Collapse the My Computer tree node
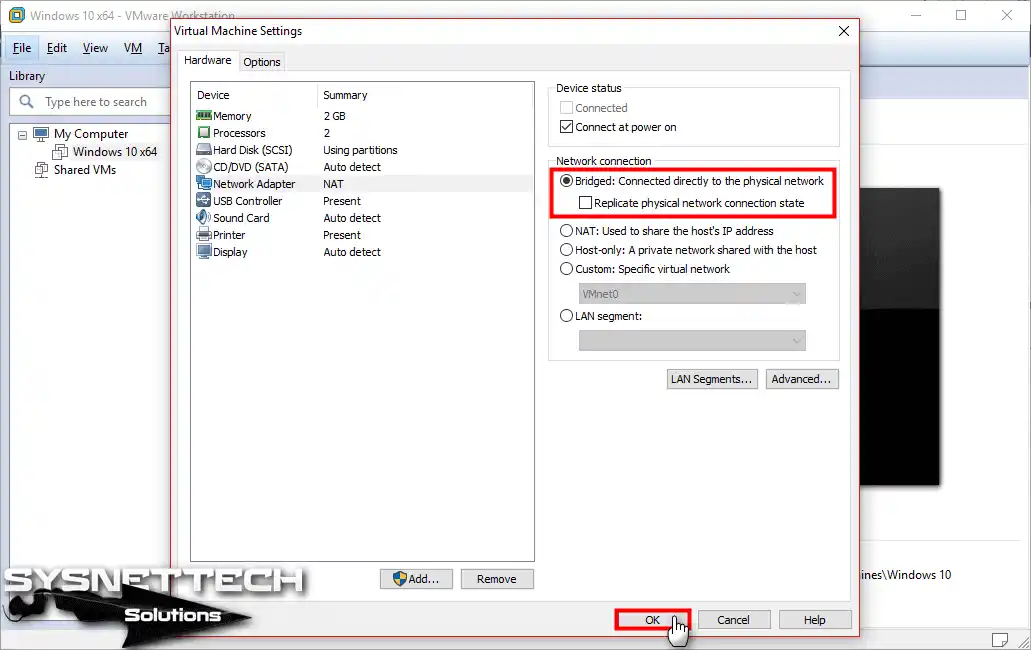Screen dimensions: 1031x650 (x=22, y=135)
